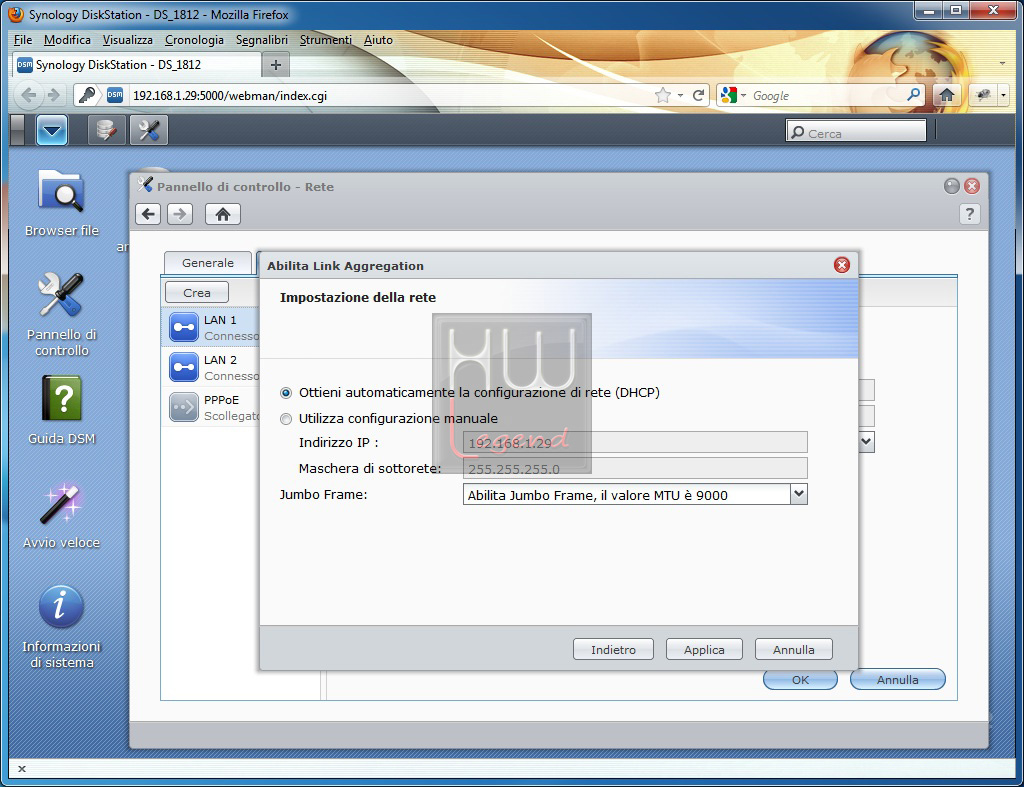Image resolution: width=1024 pixels, height=787 pixels.
Task: Open the Storage Manager taskbar icon
Action: click(106, 130)
